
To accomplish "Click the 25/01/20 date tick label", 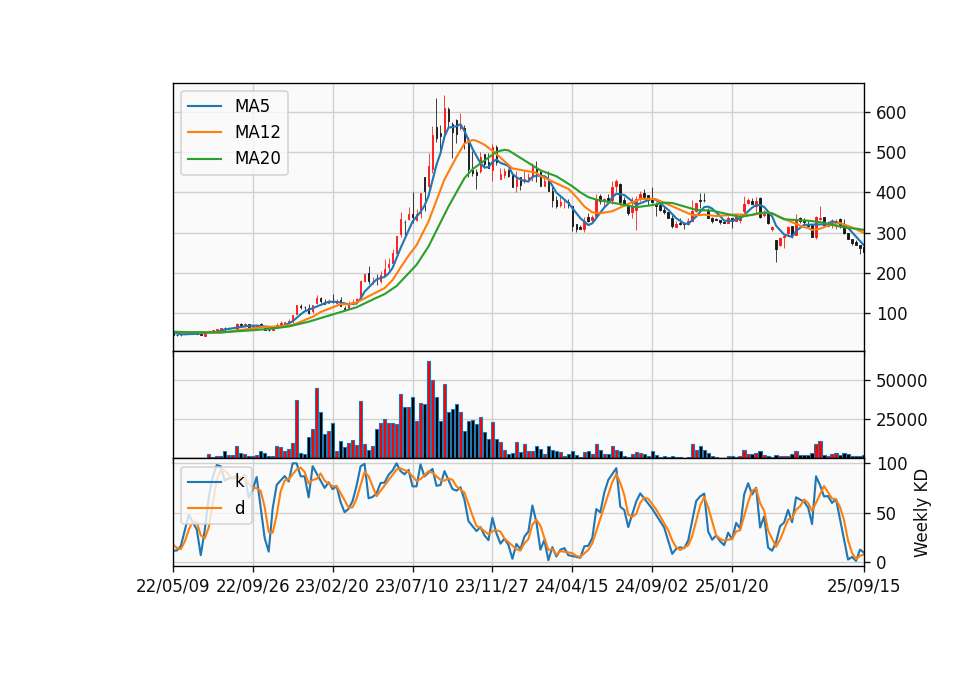I will point(732,587).
